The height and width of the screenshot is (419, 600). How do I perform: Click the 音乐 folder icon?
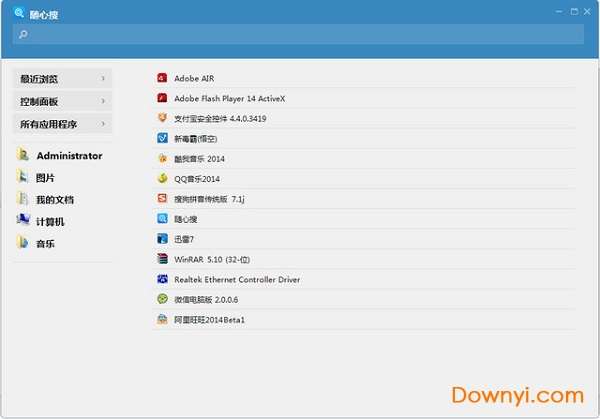[x=23, y=243]
